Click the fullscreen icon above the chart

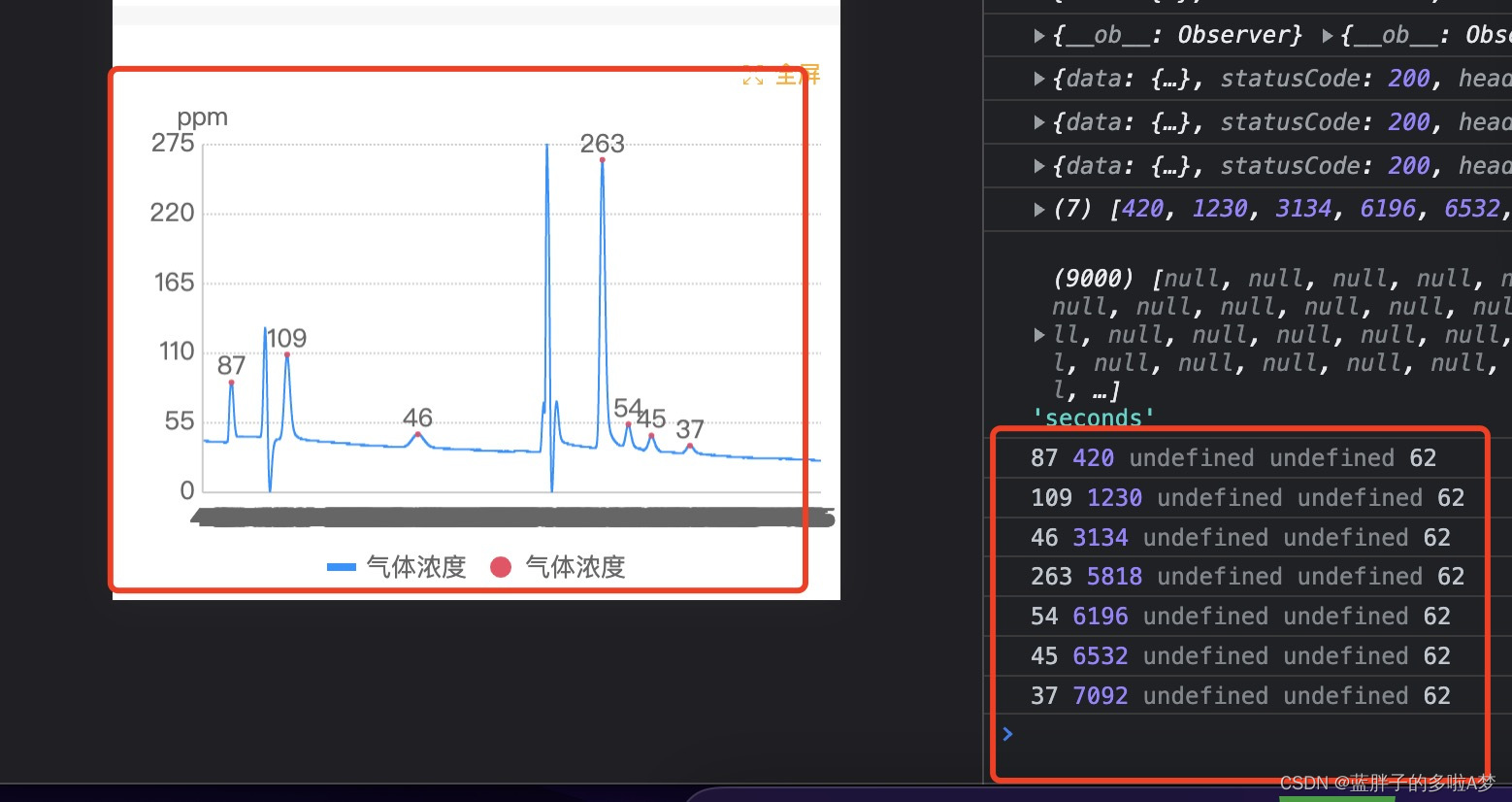(x=753, y=76)
